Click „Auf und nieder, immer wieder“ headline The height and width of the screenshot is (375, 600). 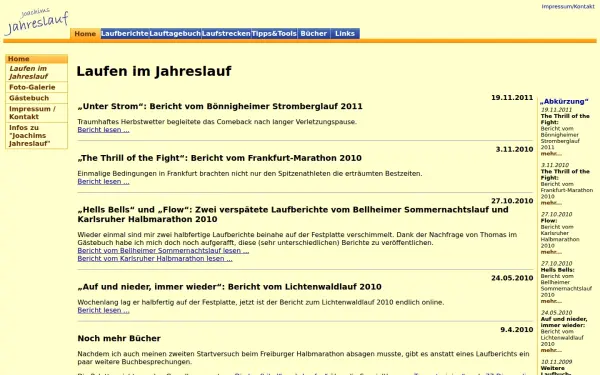(229, 287)
